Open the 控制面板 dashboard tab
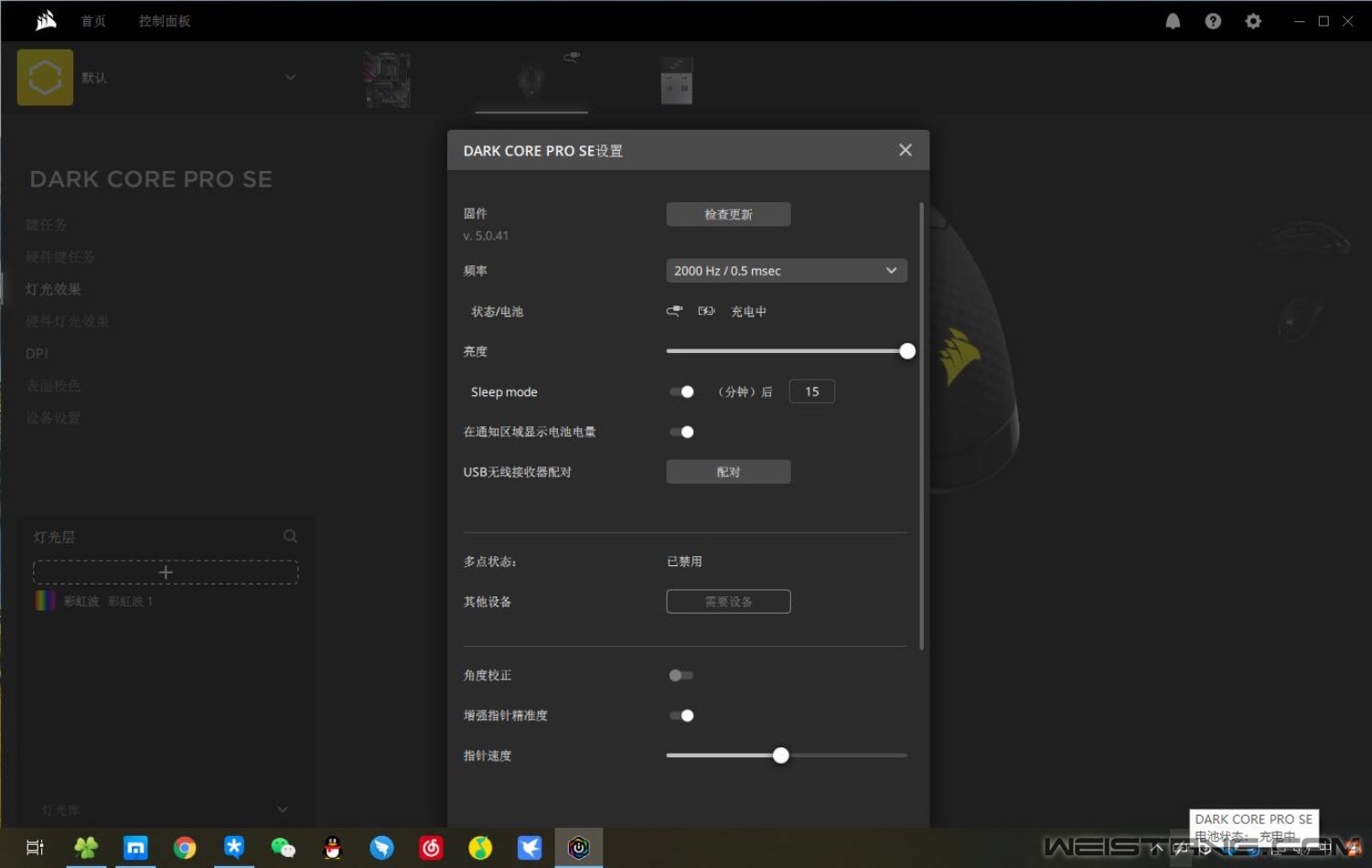The image size is (1372, 868). tap(165, 21)
